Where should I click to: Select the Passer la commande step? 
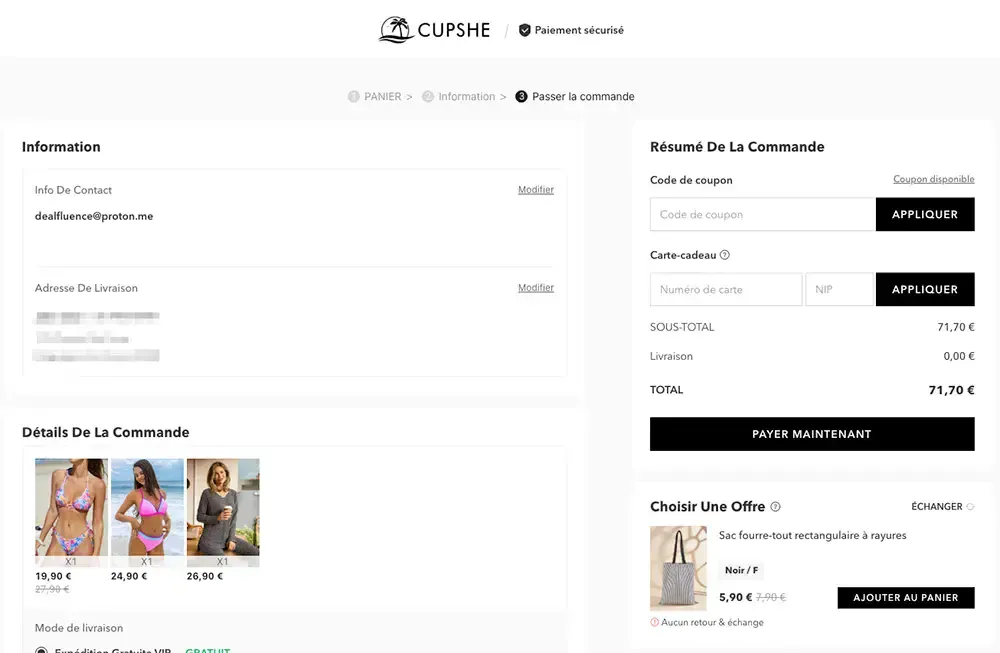click(575, 96)
